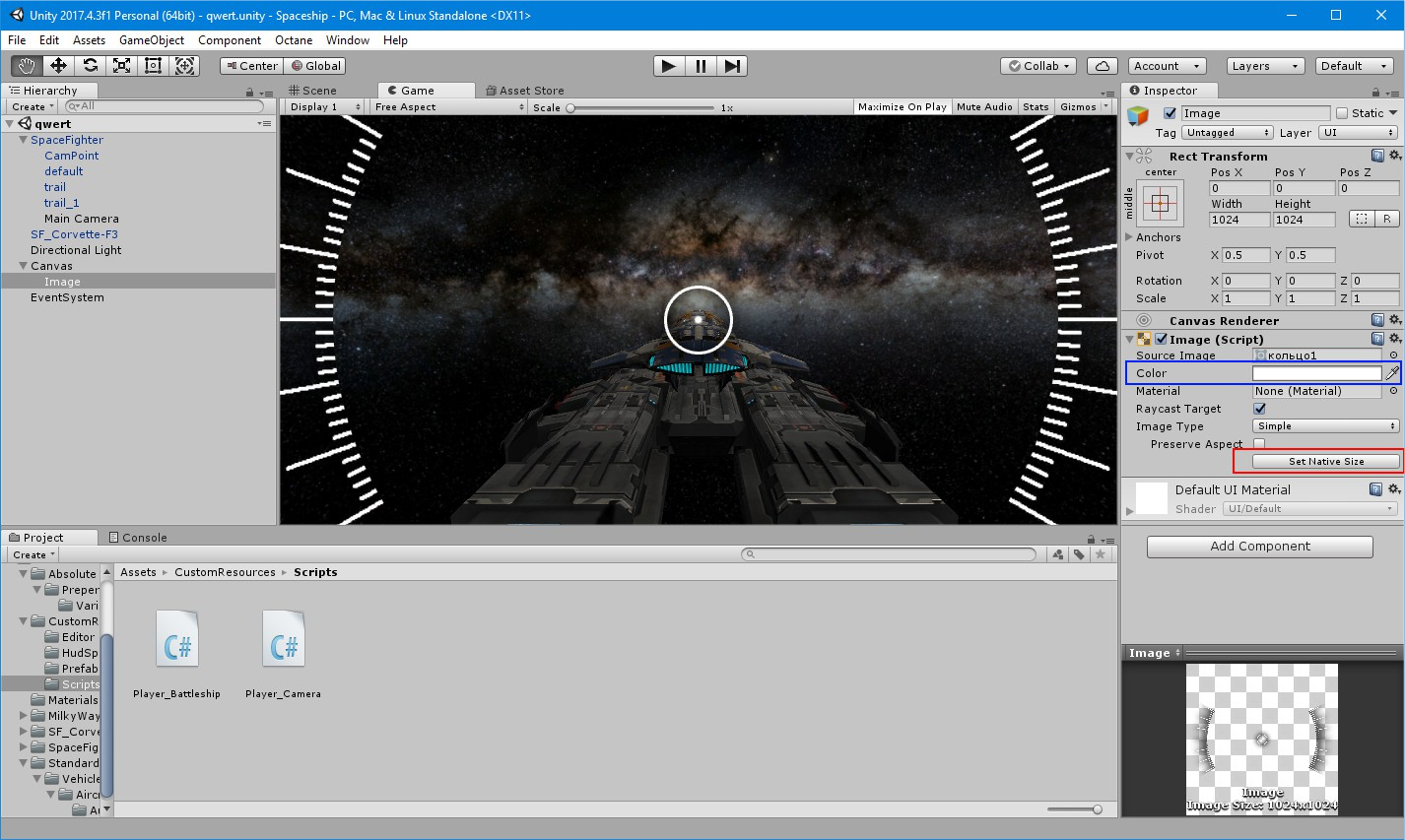Select Directional Light in the Hierarchy

tap(76, 250)
